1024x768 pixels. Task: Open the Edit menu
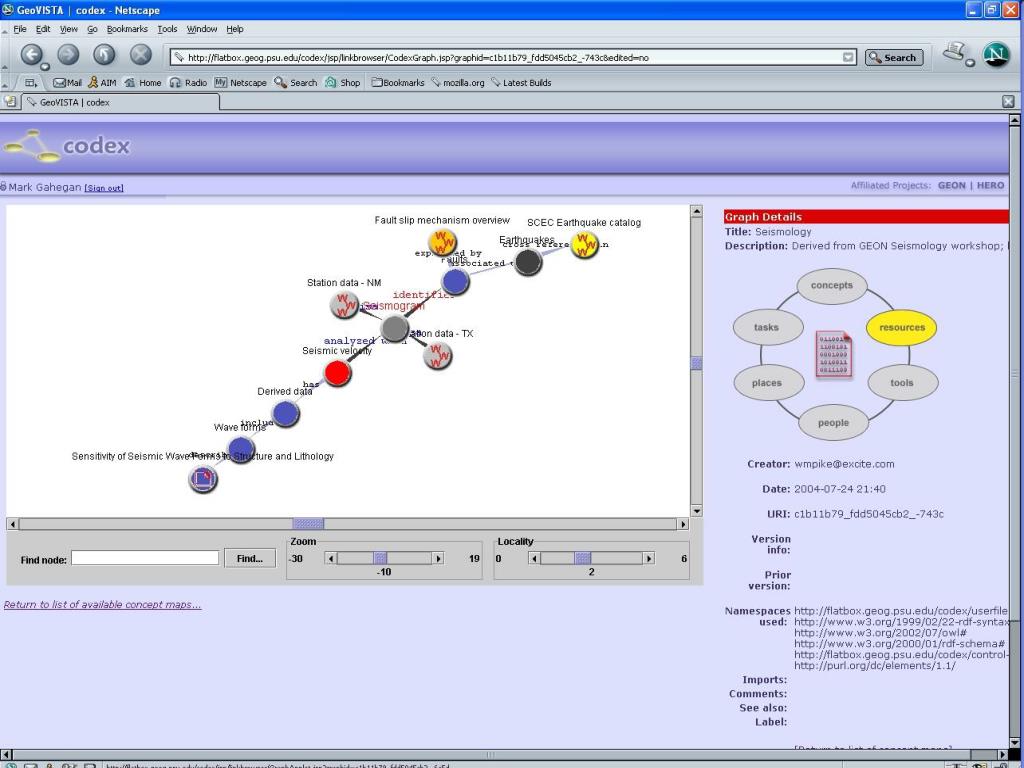(x=42, y=29)
